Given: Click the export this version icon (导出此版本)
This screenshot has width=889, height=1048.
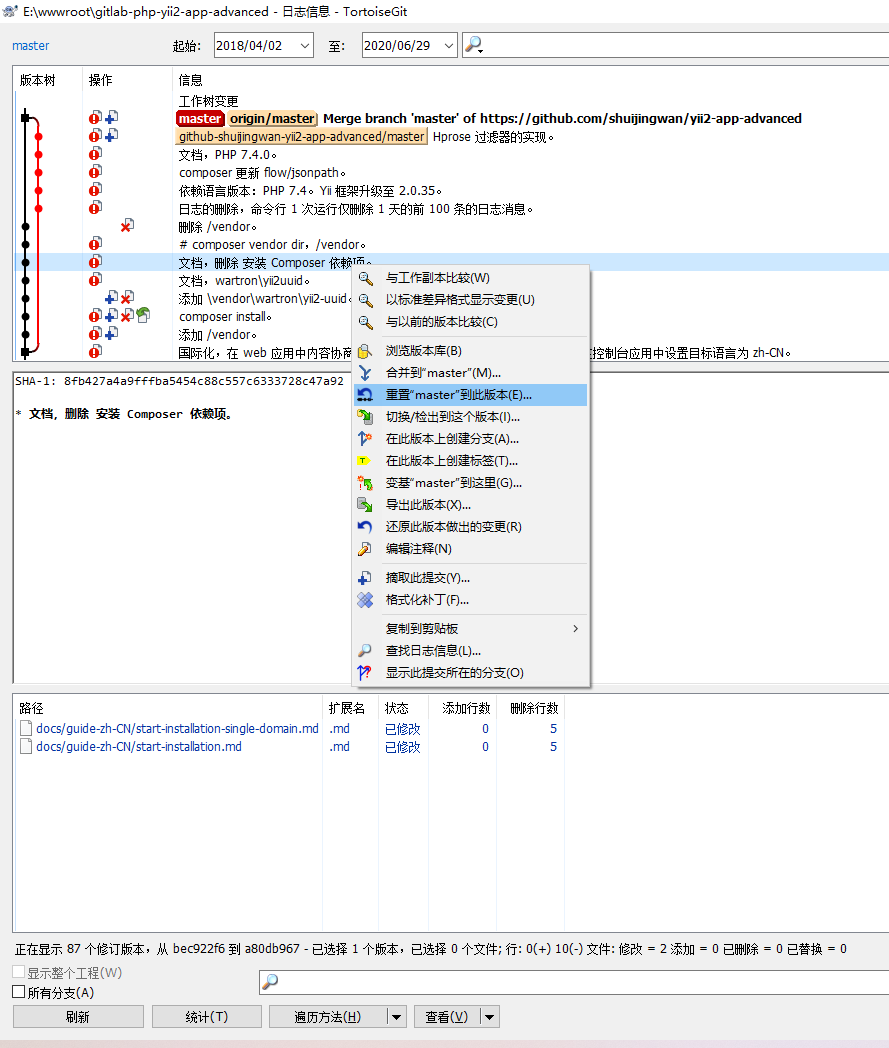Looking at the screenshot, I should point(365,505).
